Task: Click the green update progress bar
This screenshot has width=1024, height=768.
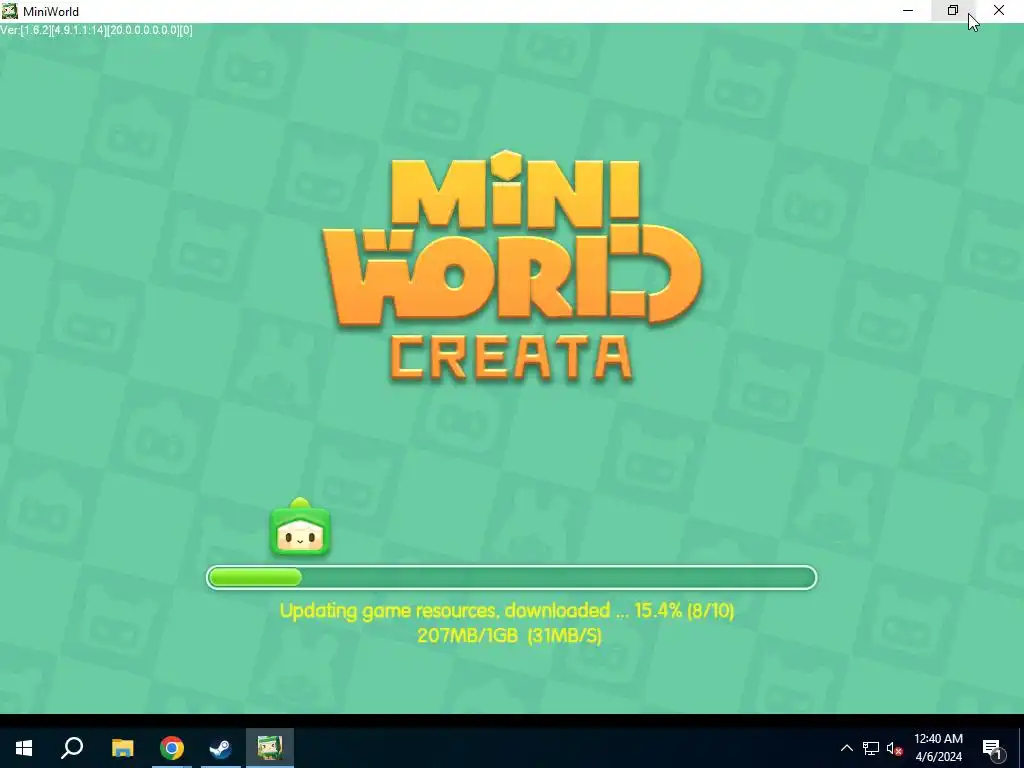Action: coord(511,577)
